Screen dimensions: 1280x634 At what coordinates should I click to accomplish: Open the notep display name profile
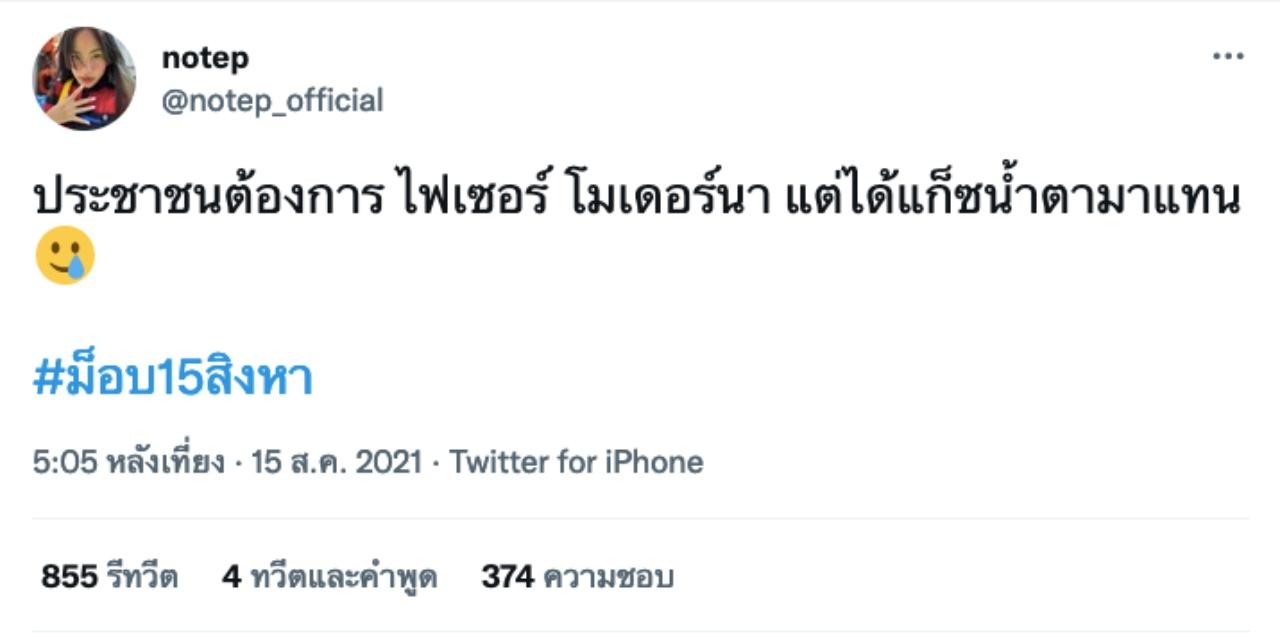[205, 59]
